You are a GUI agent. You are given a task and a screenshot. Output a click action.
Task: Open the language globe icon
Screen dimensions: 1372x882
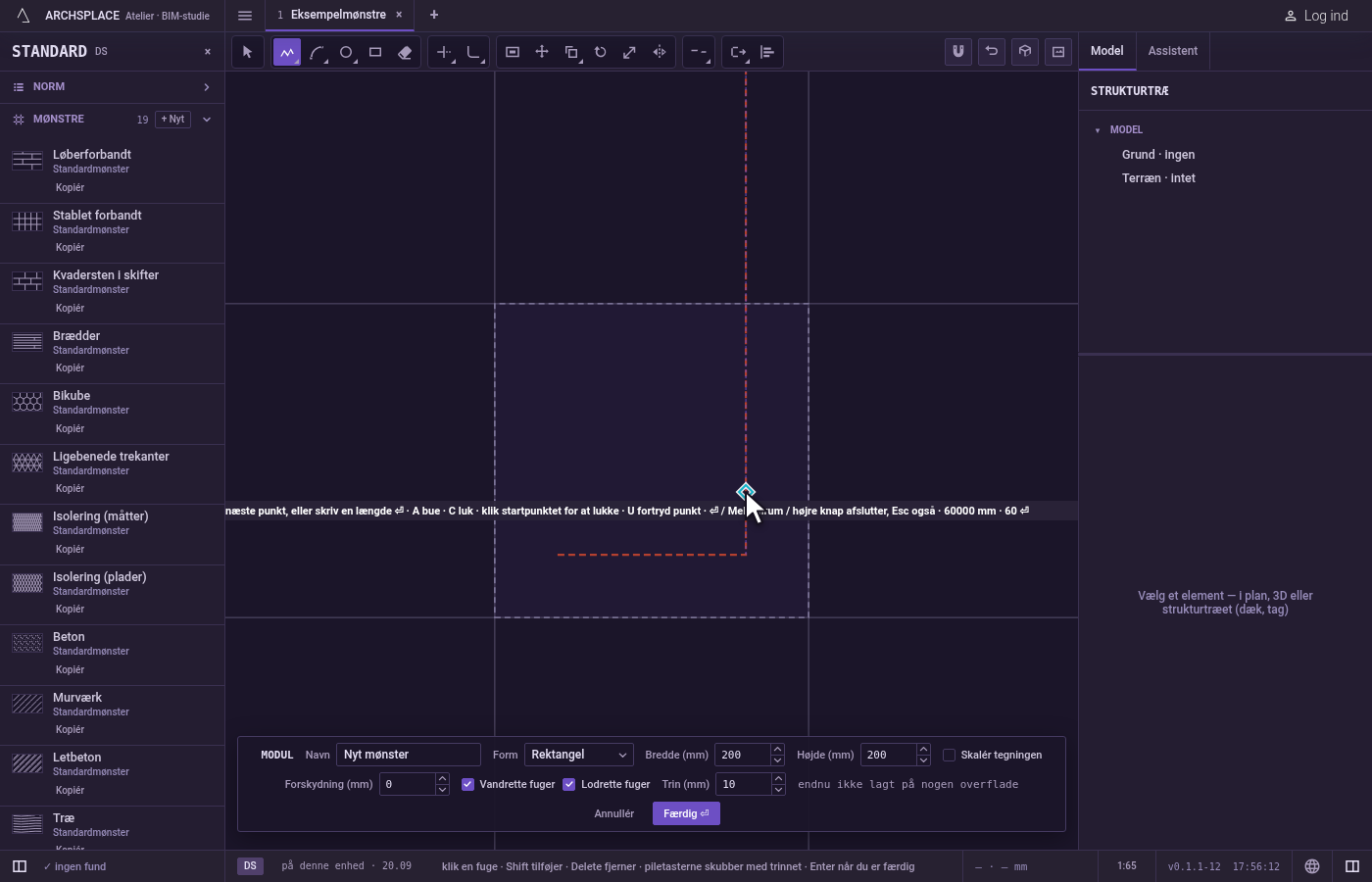click(1312, 866)
